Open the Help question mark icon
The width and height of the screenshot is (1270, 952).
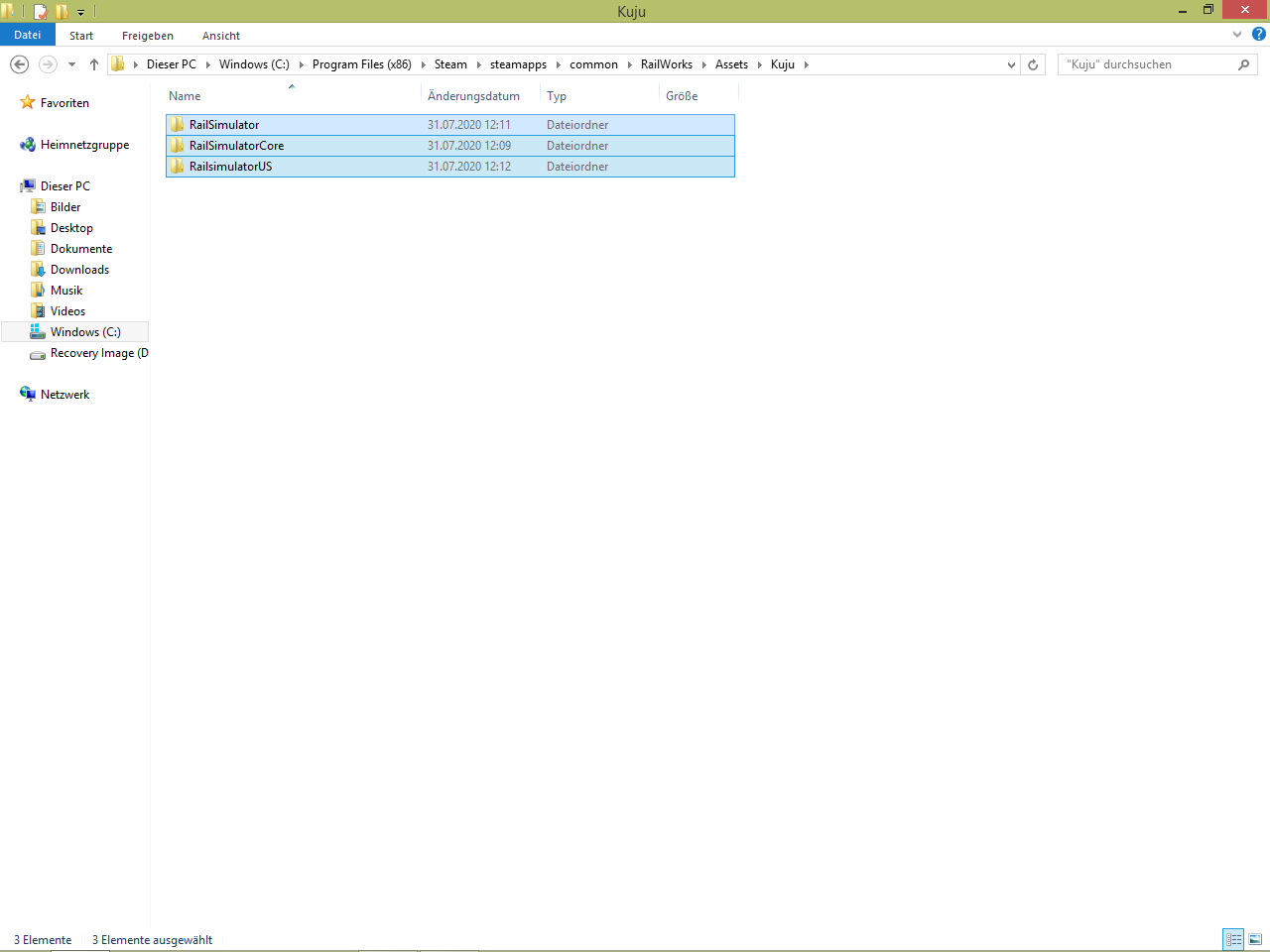coord(1259,35)
